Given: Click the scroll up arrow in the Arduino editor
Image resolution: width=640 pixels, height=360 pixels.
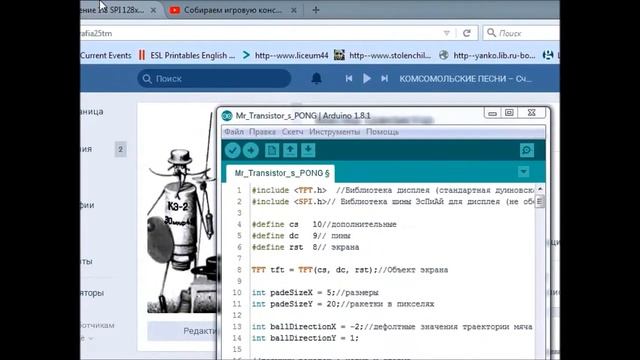Looking at the screenshot, I should [x=540, y=189].
